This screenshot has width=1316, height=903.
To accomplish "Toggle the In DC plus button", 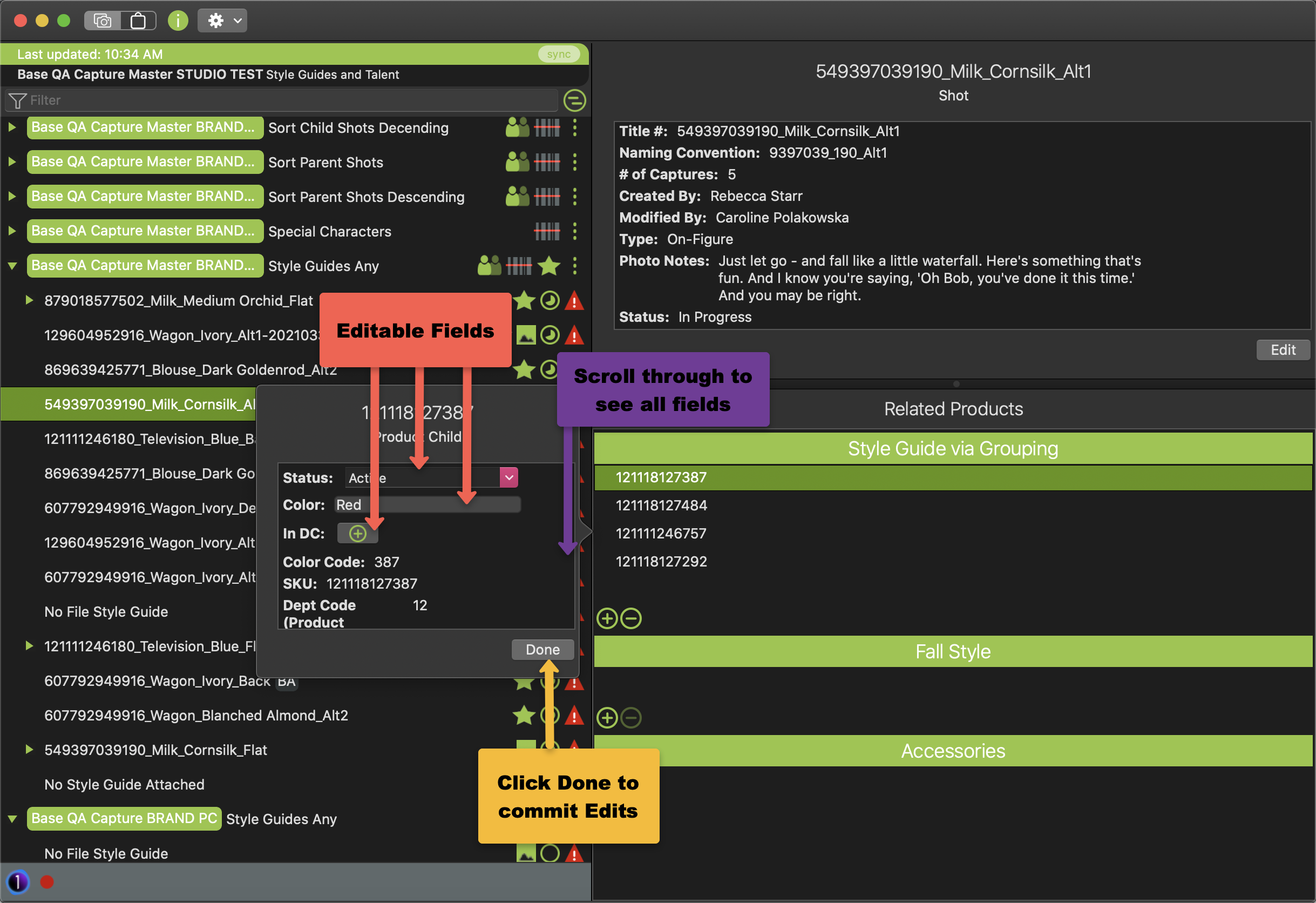I will pyautogui.click(x=357, y=534).
